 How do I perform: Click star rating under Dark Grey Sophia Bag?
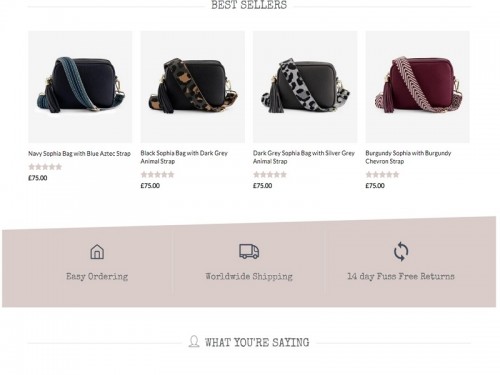pos(270,174)
